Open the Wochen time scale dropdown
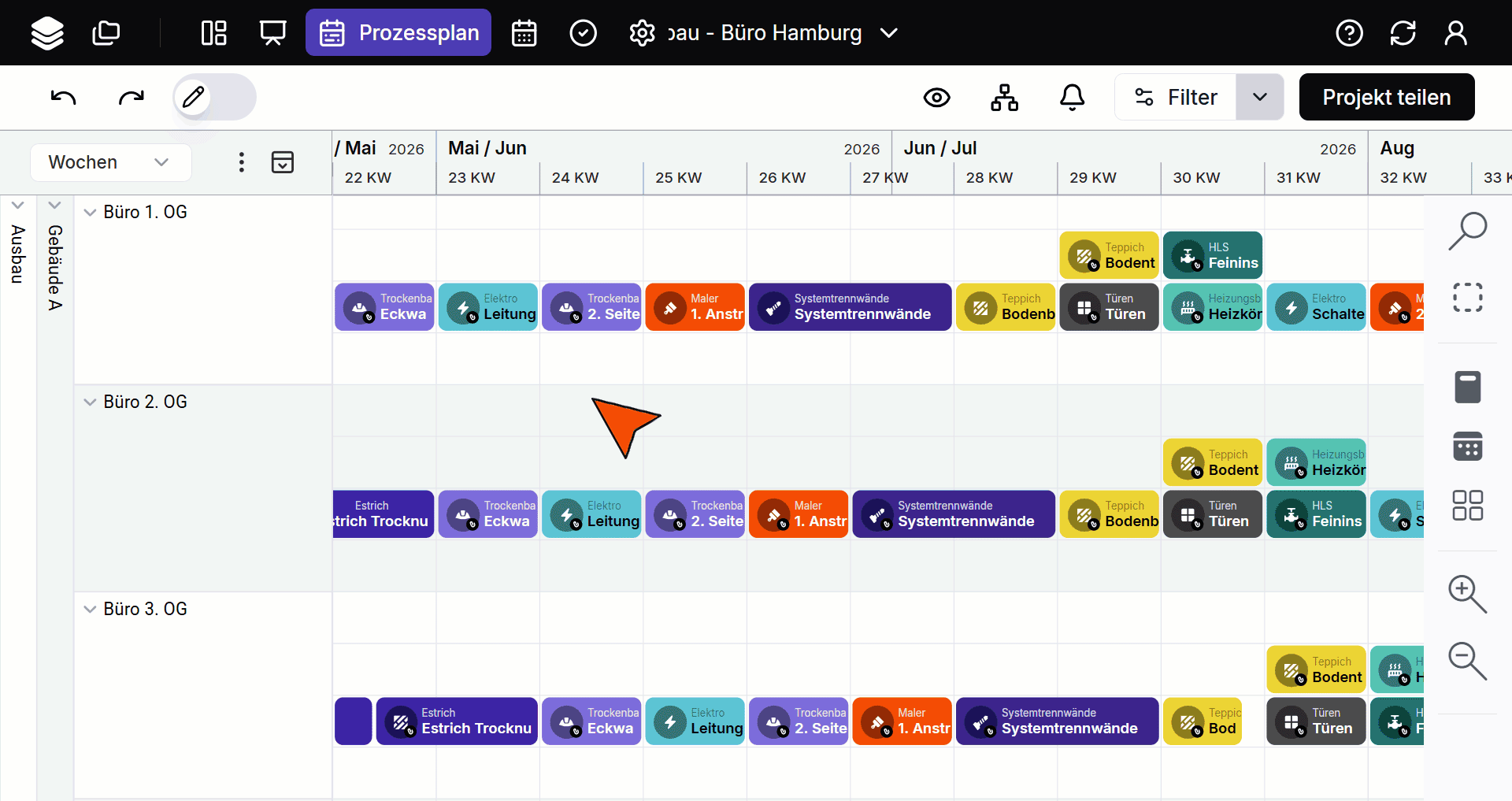This screenshot has height=801, width=1512. tap(110, 162)
